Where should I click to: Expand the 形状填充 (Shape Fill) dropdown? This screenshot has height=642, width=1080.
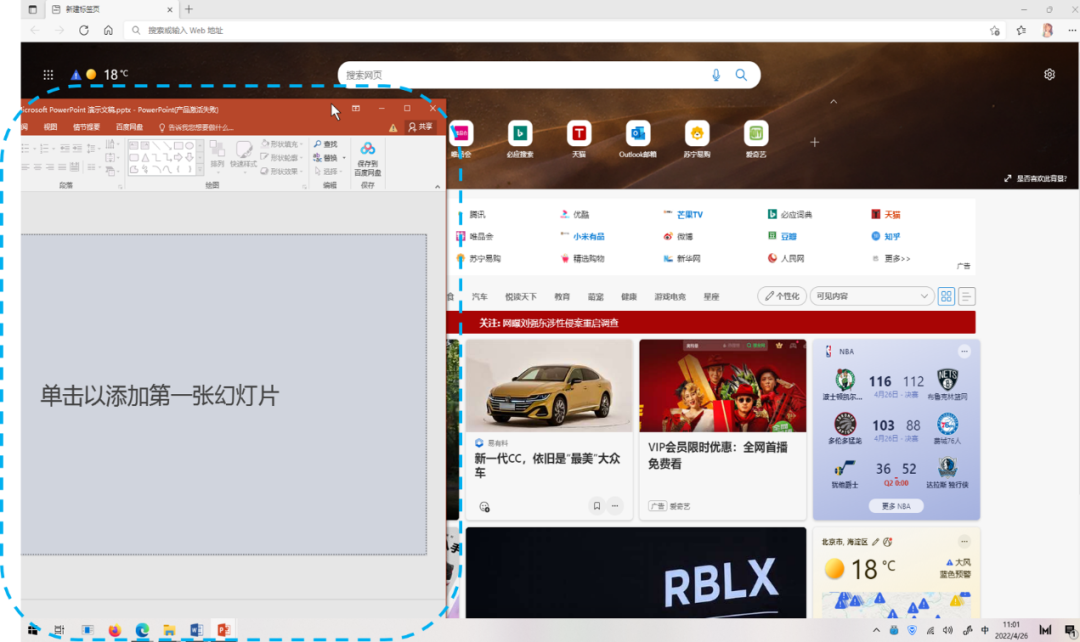303,143
